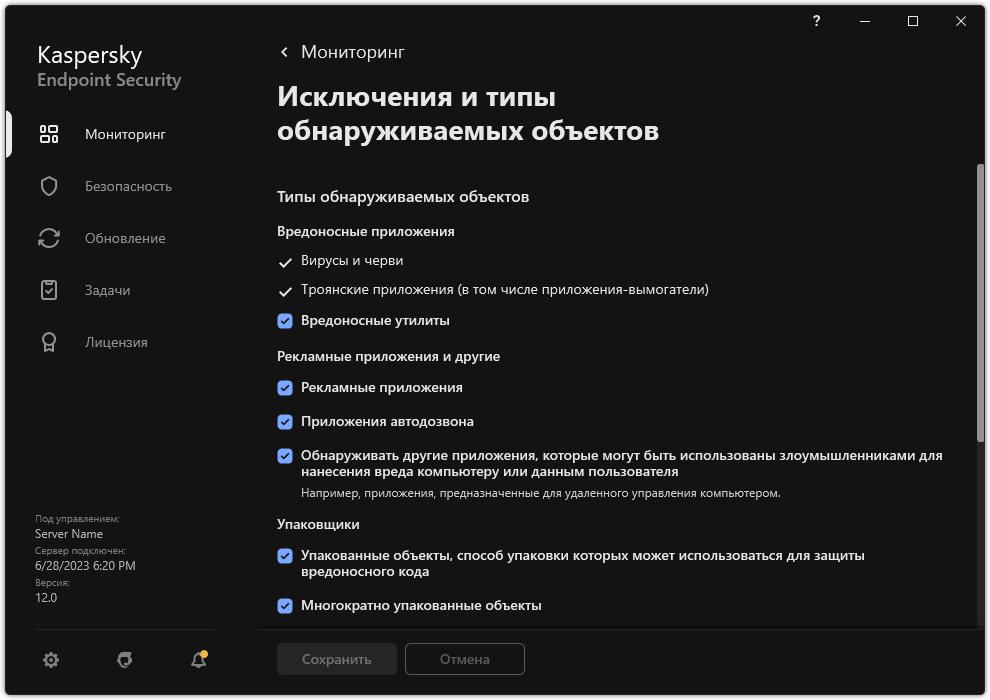Image resolution: width=990 pixels, height=700 pixels.
Task: Disable the Вредоносные утилиты checkbox
Action: pos(286,320)
